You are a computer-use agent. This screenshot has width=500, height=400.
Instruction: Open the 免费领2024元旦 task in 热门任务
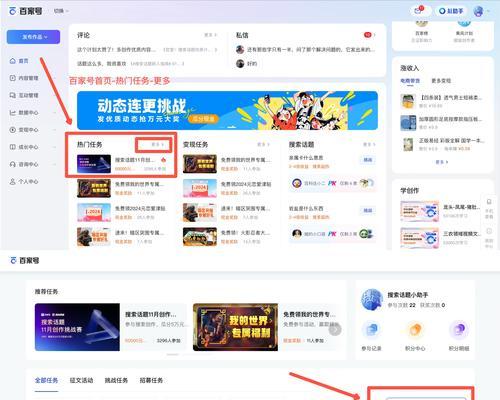121,213
